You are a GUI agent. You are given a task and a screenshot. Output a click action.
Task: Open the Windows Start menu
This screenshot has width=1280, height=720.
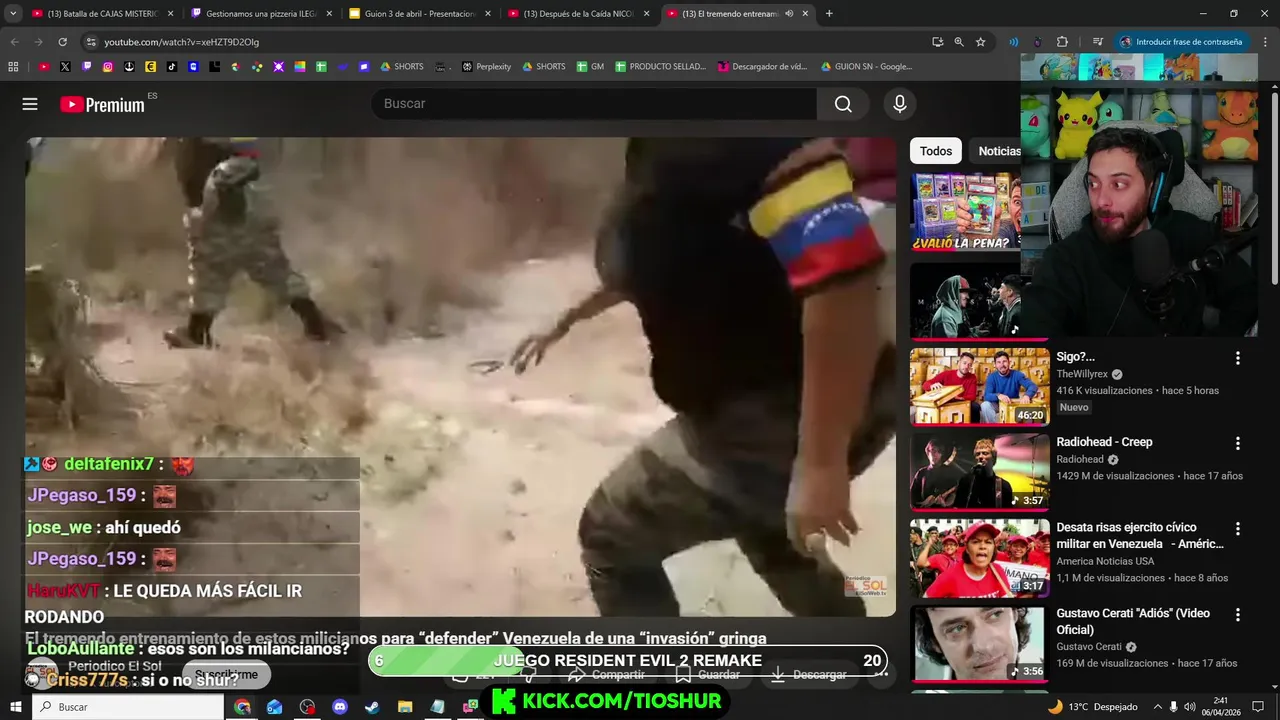pos(15,707)
